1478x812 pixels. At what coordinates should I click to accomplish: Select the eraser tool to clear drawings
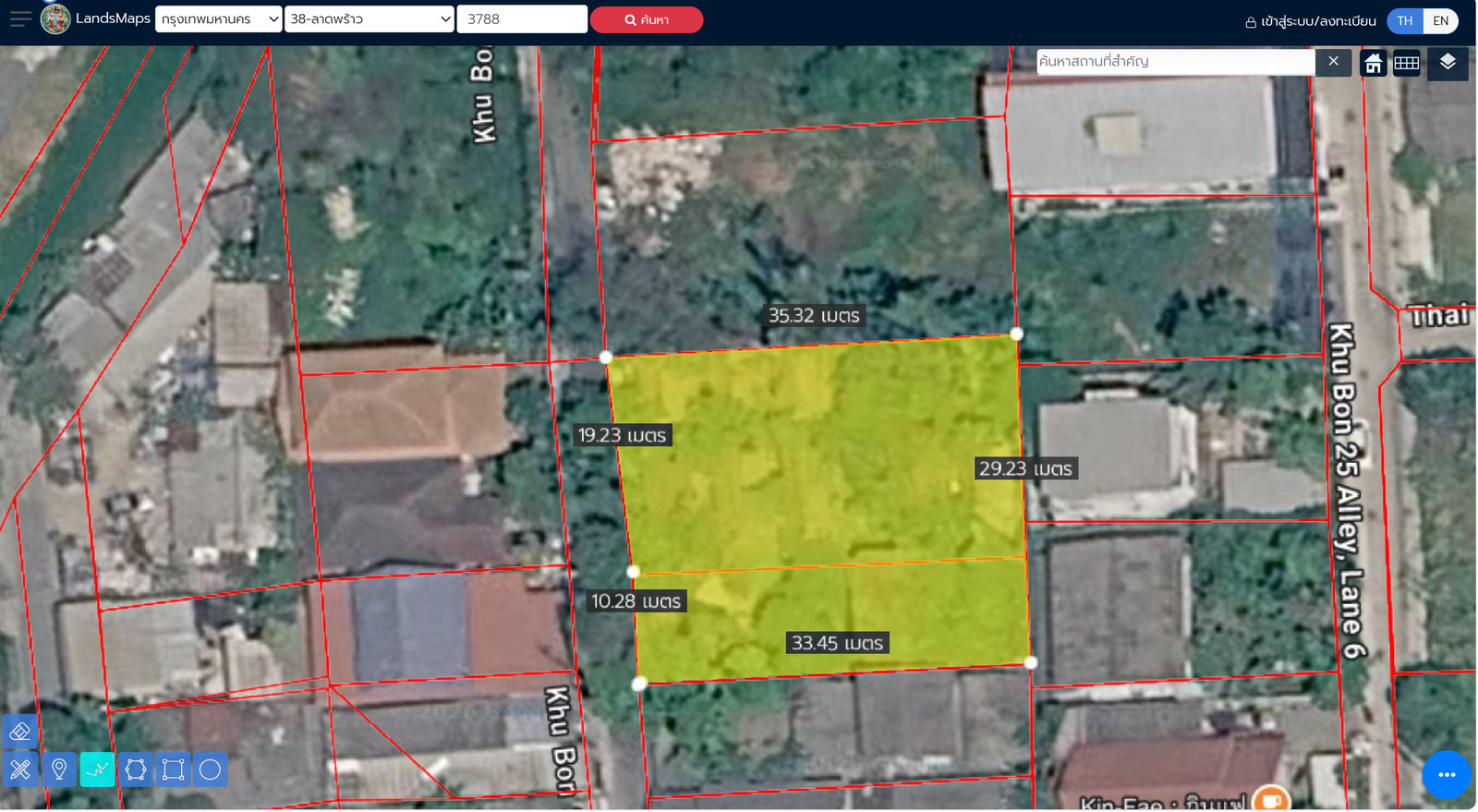(20, 732)
